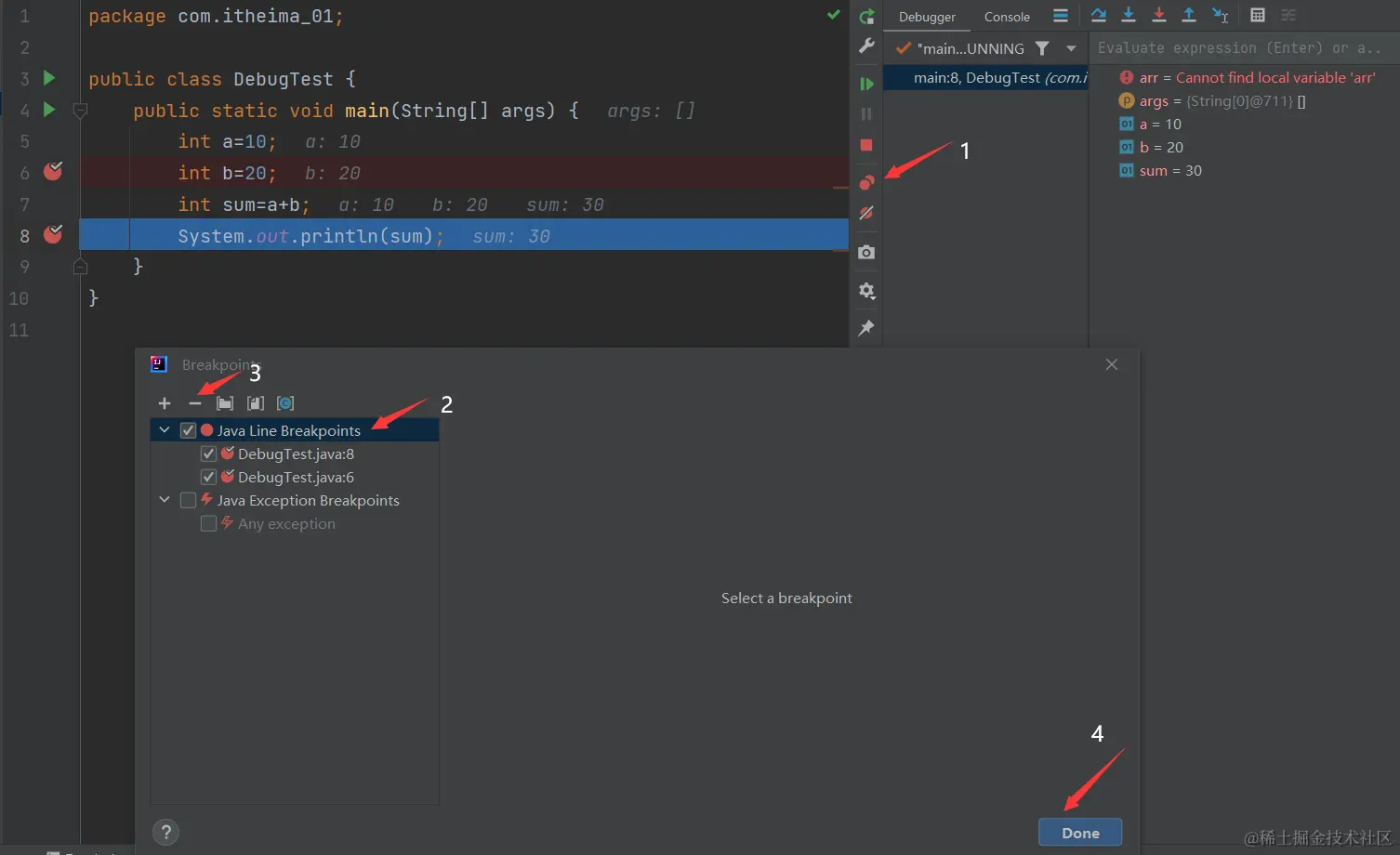Open debugger settings gear icon

tap(866, 291)
